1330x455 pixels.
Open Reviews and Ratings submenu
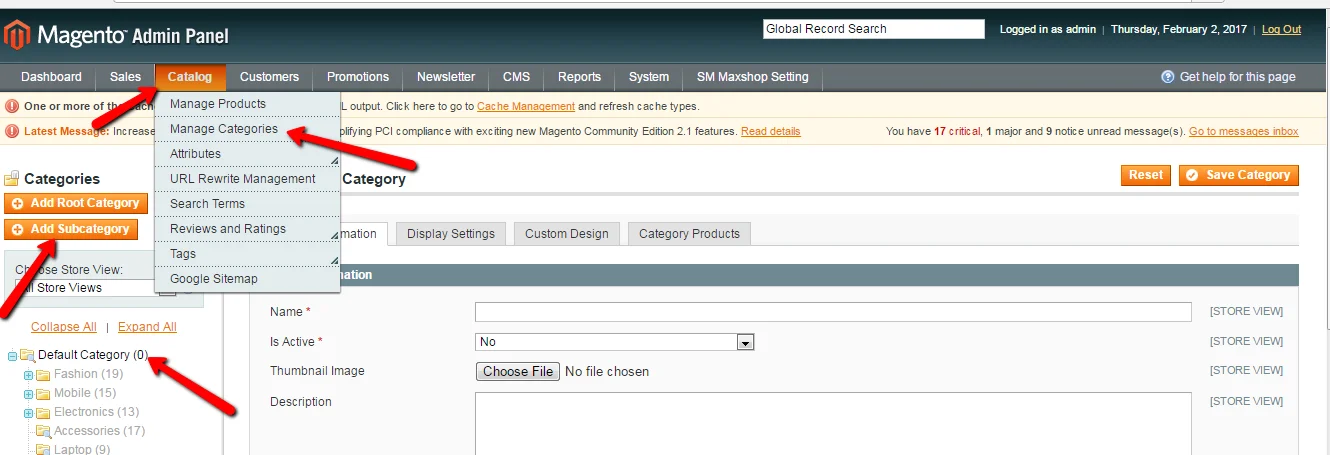pyautogui.click(x=247, y=229)
